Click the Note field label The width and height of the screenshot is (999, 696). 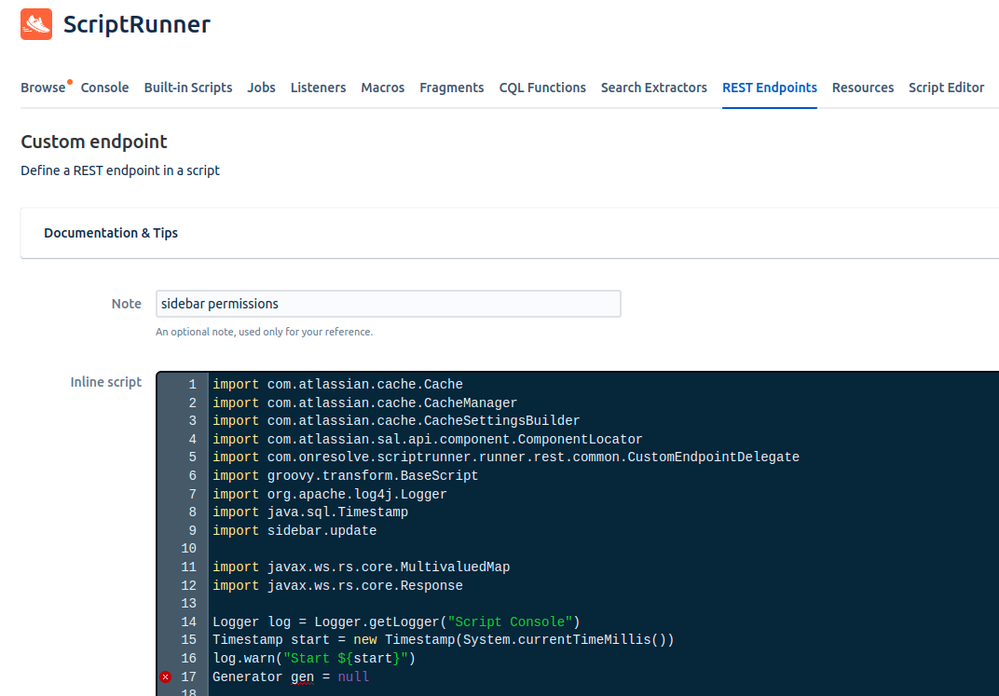pyautogui.click(x=126, y=304)
